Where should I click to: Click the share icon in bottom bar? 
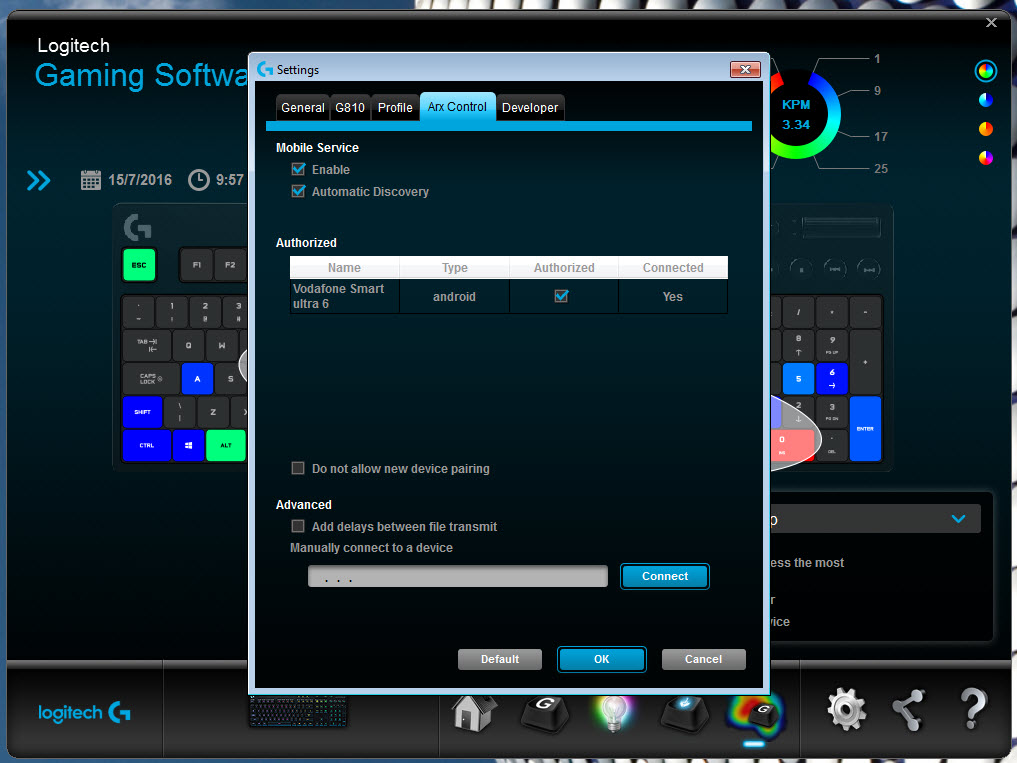point(909,710)
